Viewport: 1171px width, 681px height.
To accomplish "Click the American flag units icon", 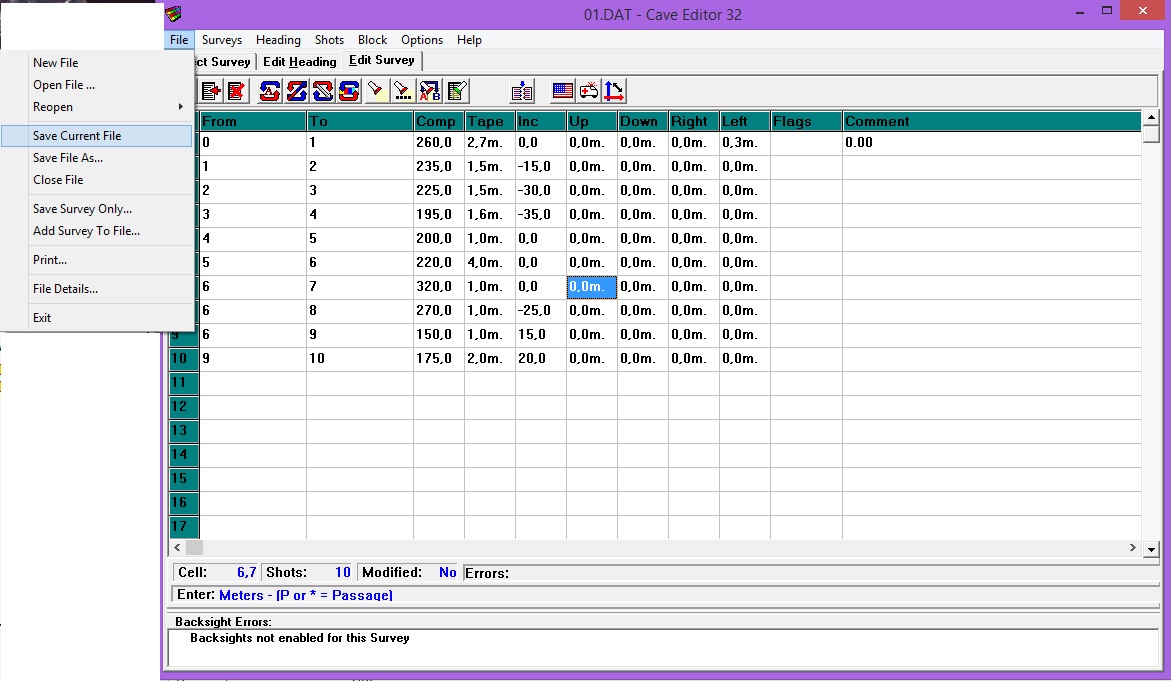I will 563,92.
